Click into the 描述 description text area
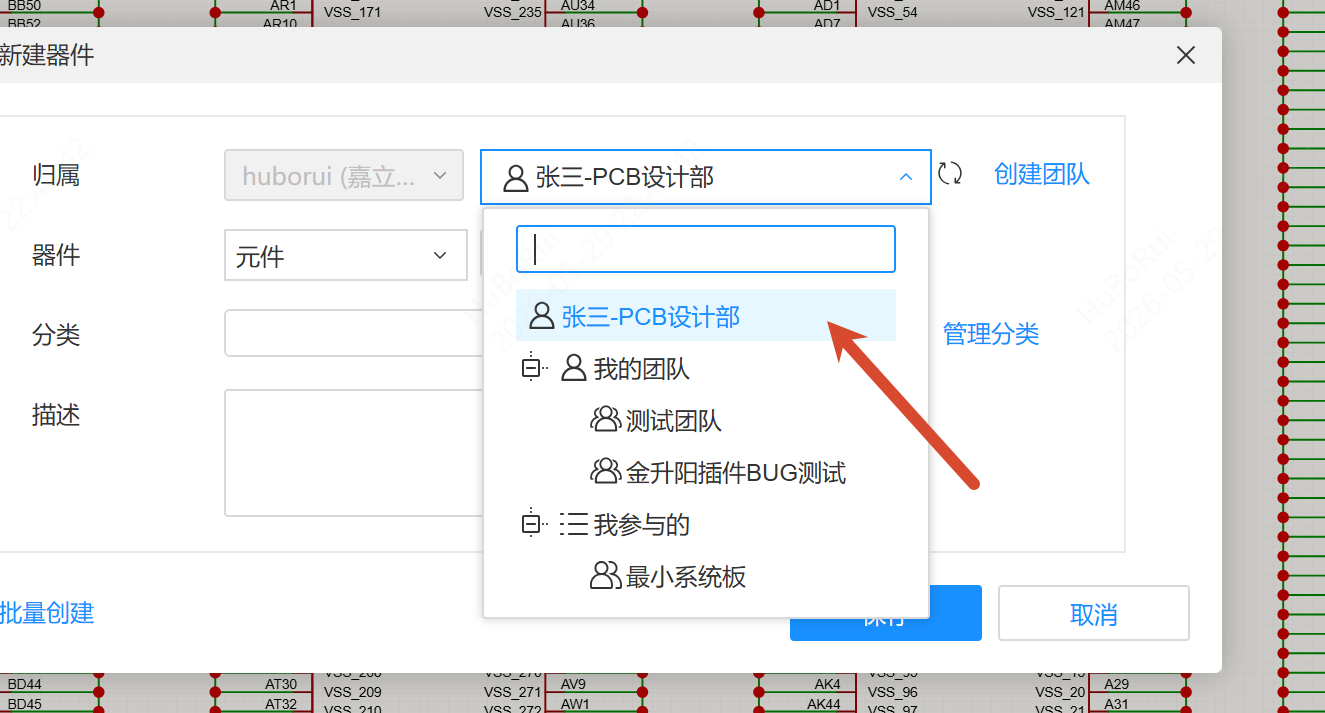Screen dimensions: 1325x713 [x=354, y=453]
